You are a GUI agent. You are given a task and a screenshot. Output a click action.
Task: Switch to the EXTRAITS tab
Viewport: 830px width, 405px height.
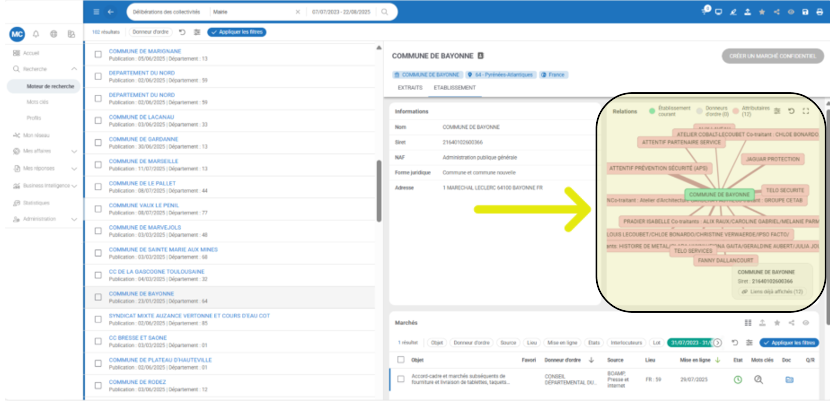point(410,88)
